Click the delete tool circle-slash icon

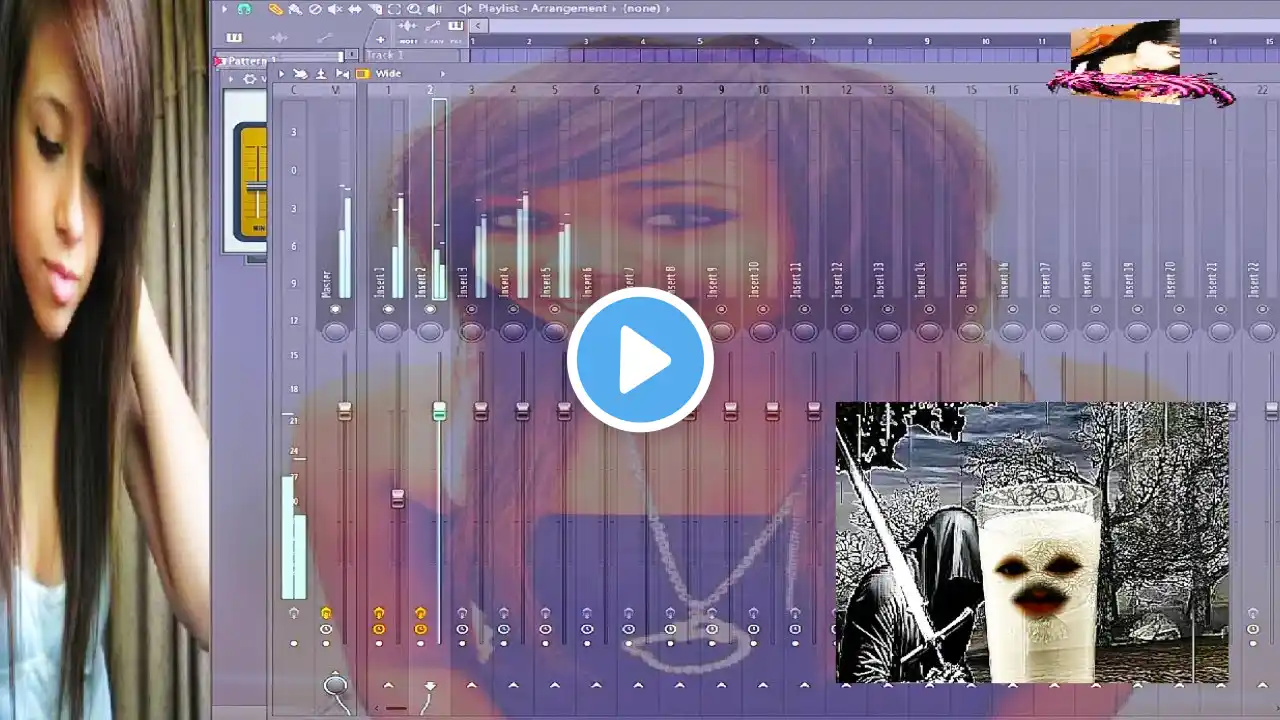315,9
